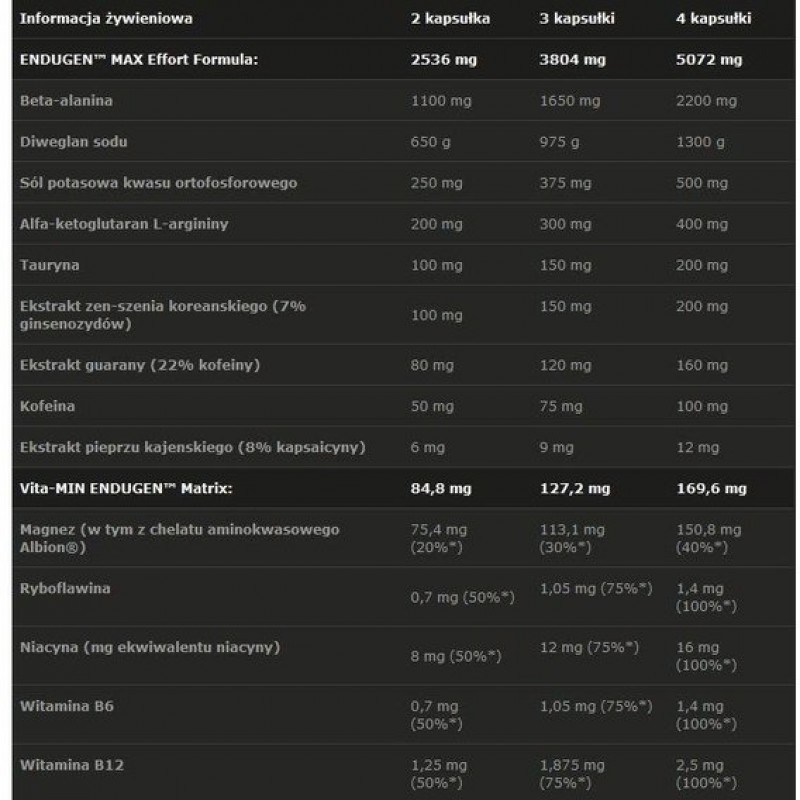
Task: Select "Sól potasowa kwasu ortofosforowego" row label
Action: pos(158,183)
